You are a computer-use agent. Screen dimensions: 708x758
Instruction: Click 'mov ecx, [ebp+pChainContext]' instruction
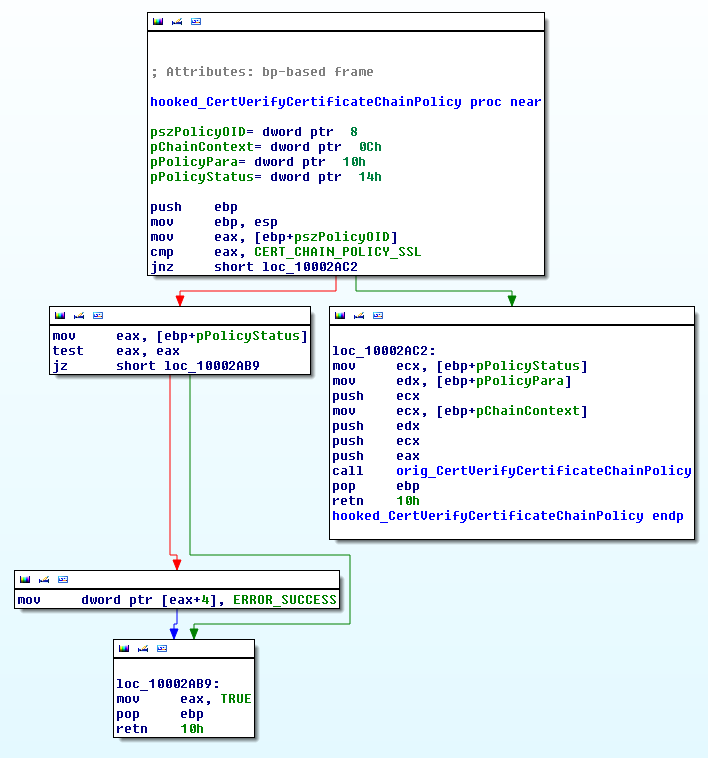click(x=460, y=411)
